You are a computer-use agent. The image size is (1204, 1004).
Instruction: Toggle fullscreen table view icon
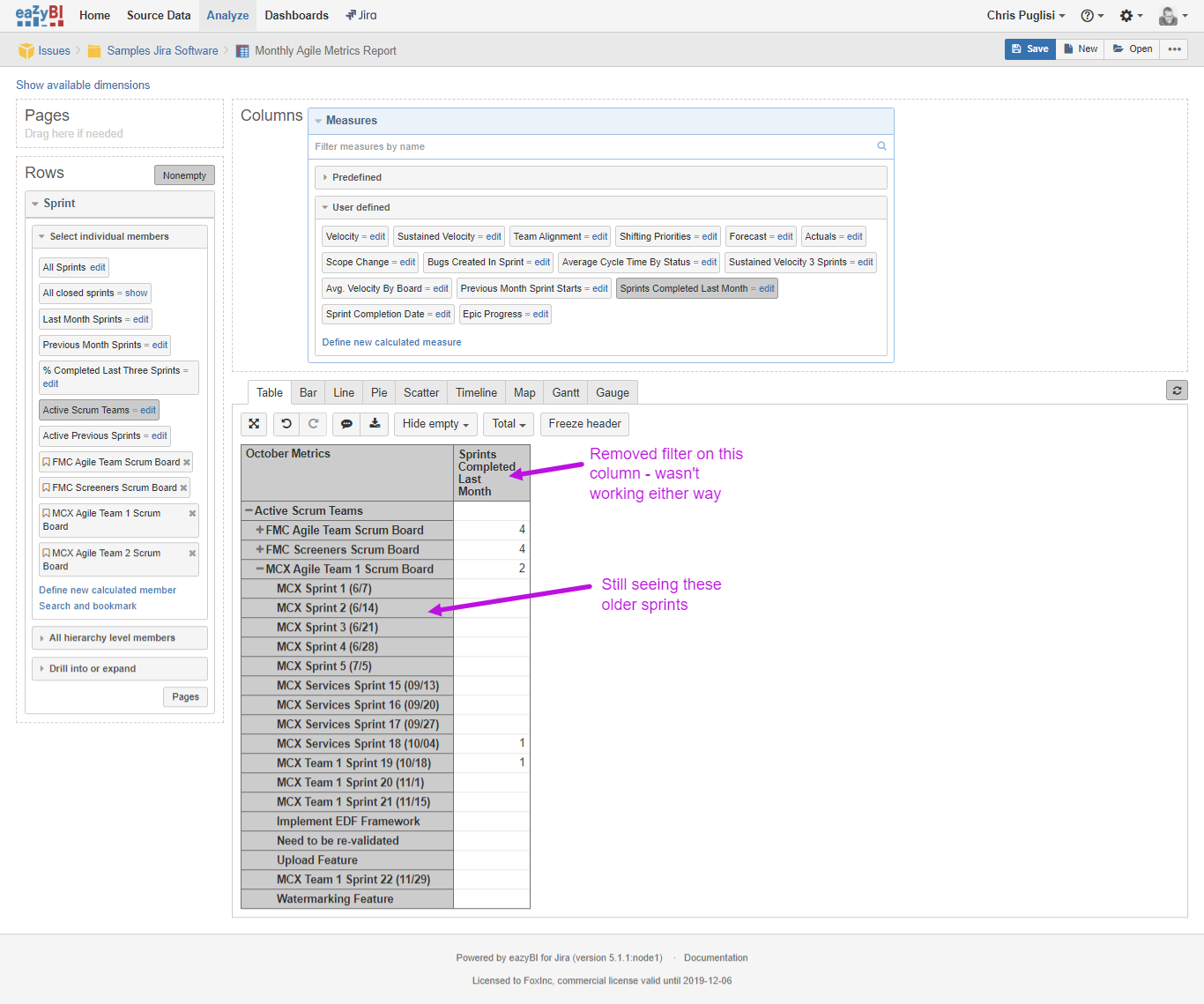254,424
